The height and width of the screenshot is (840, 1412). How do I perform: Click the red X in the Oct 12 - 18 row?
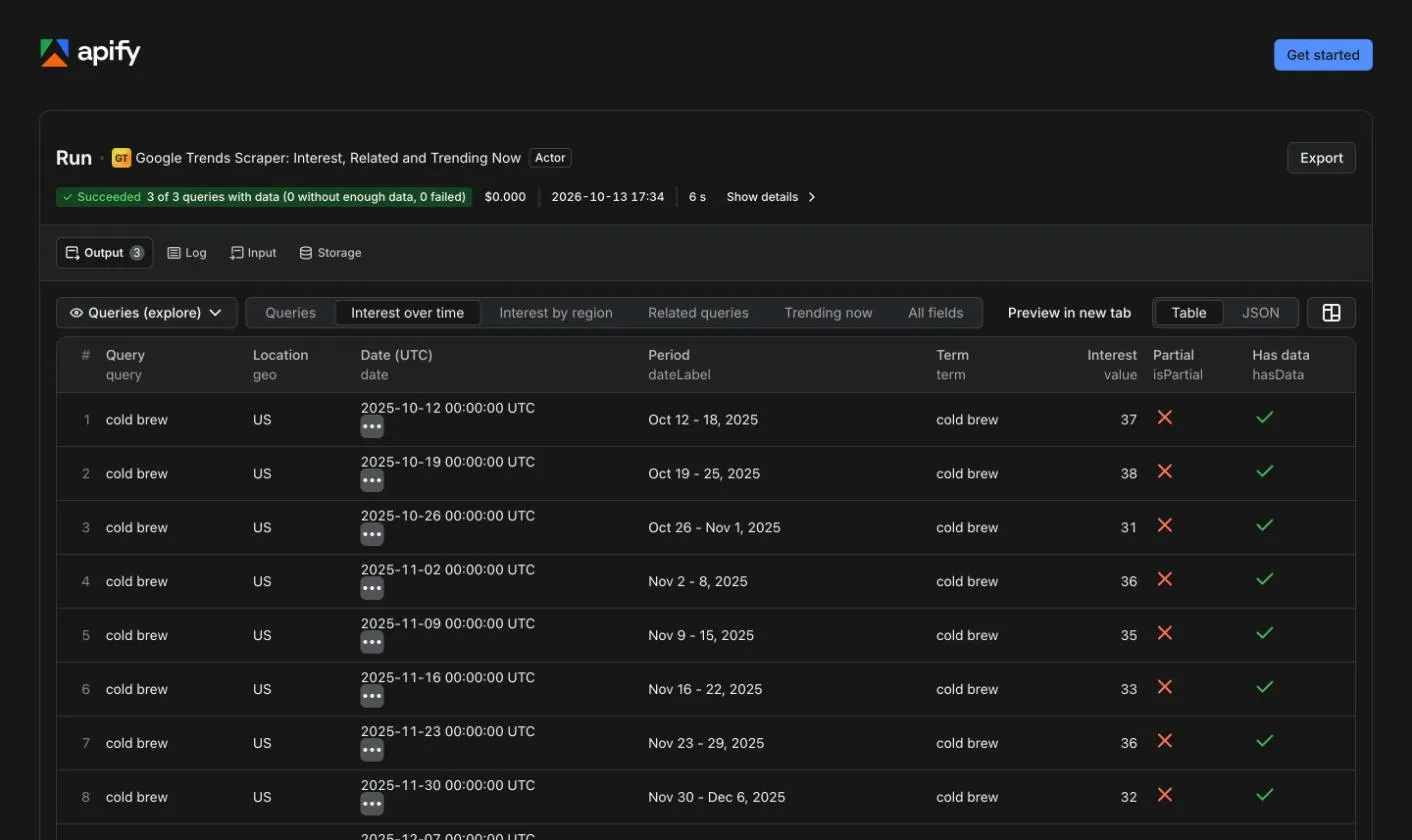[x=1165, y=418]
